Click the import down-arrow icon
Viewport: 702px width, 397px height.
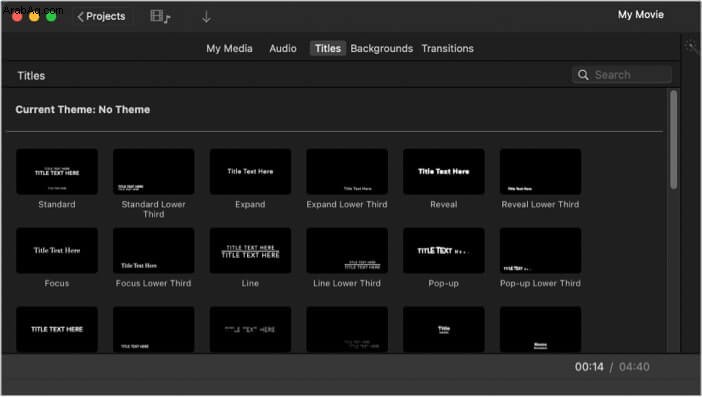coord(206,17)
